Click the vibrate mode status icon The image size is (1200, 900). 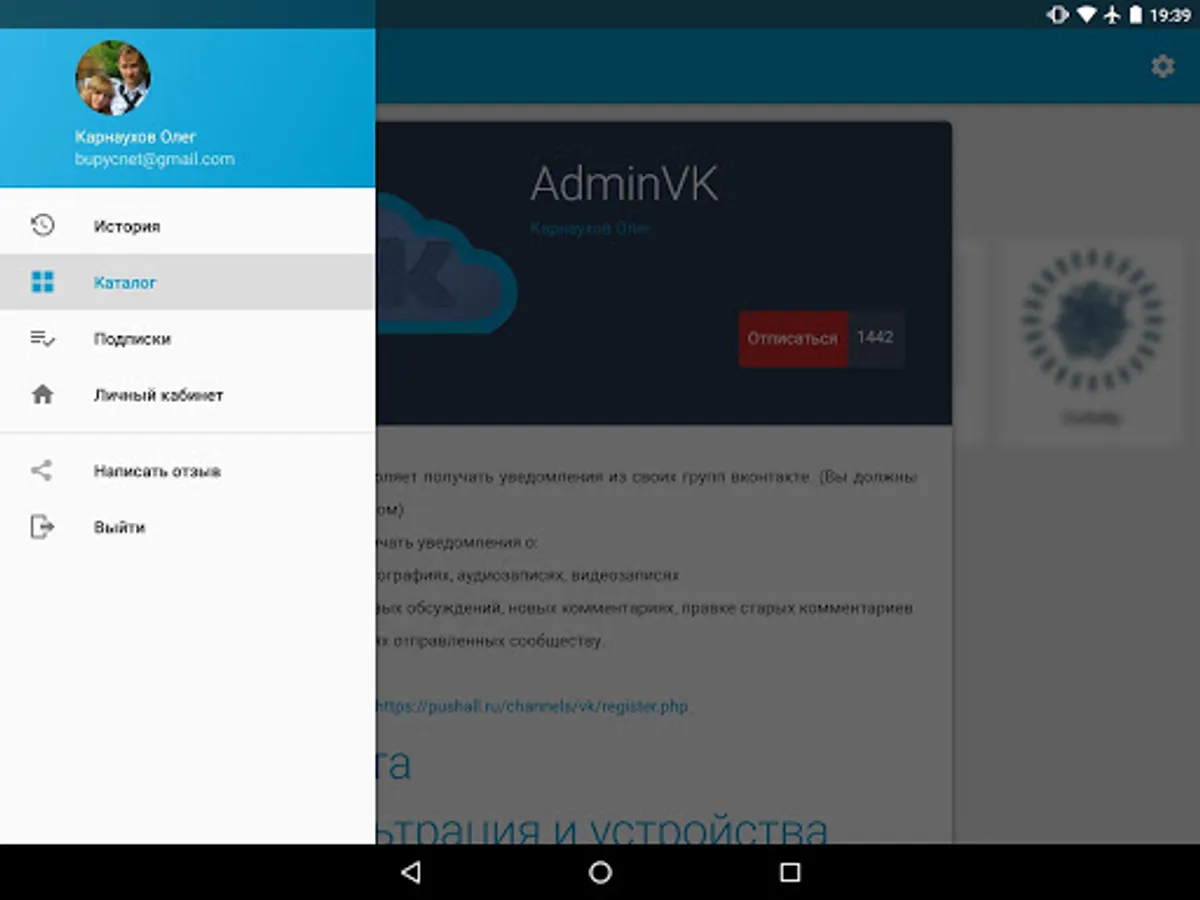1056,15
